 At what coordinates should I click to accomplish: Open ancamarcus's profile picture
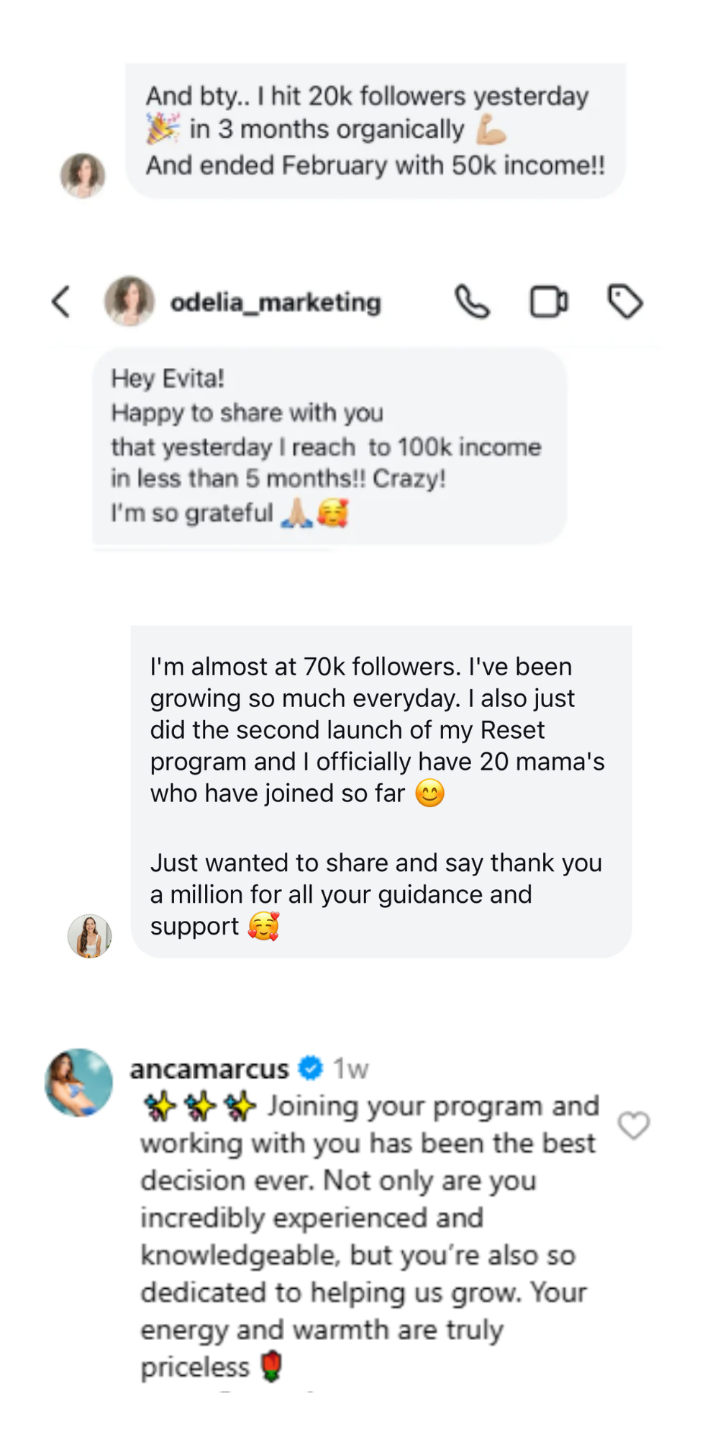tap(79, 1083)
